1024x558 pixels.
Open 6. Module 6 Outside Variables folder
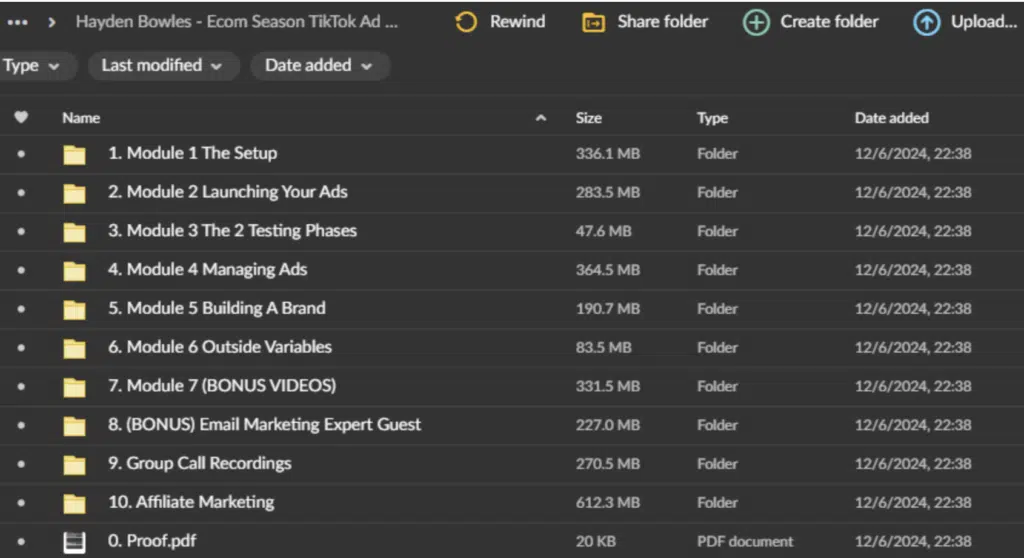[x=220, y=347]
